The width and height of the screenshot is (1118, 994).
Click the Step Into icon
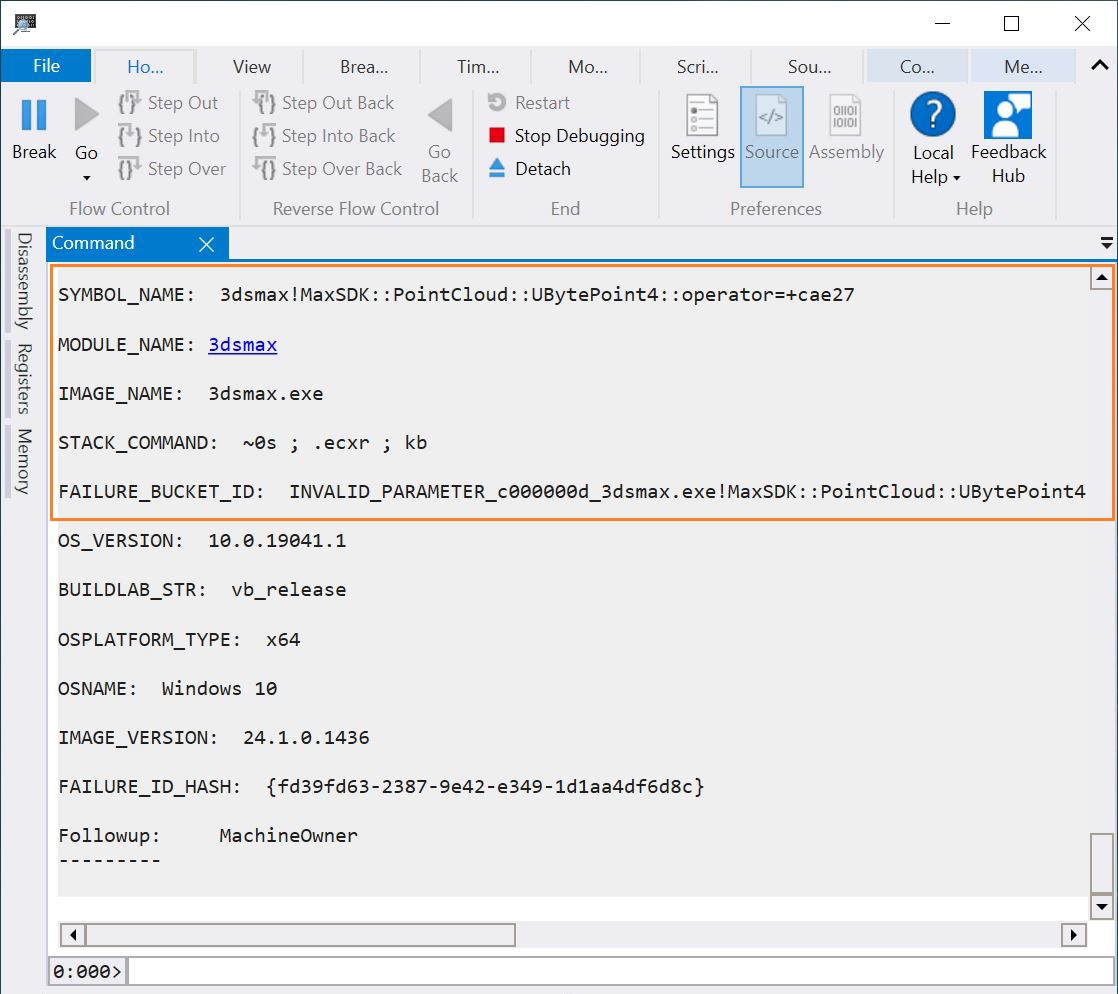[129, 135]
